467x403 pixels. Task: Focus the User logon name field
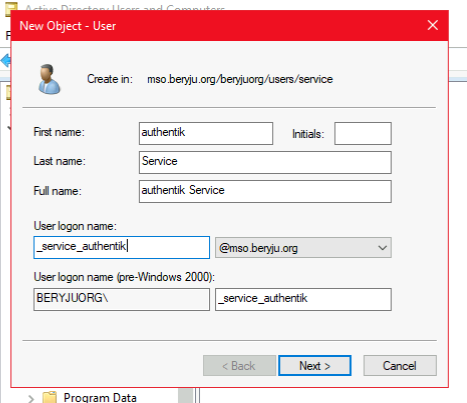pyautogui.click(x=122, y=247)
